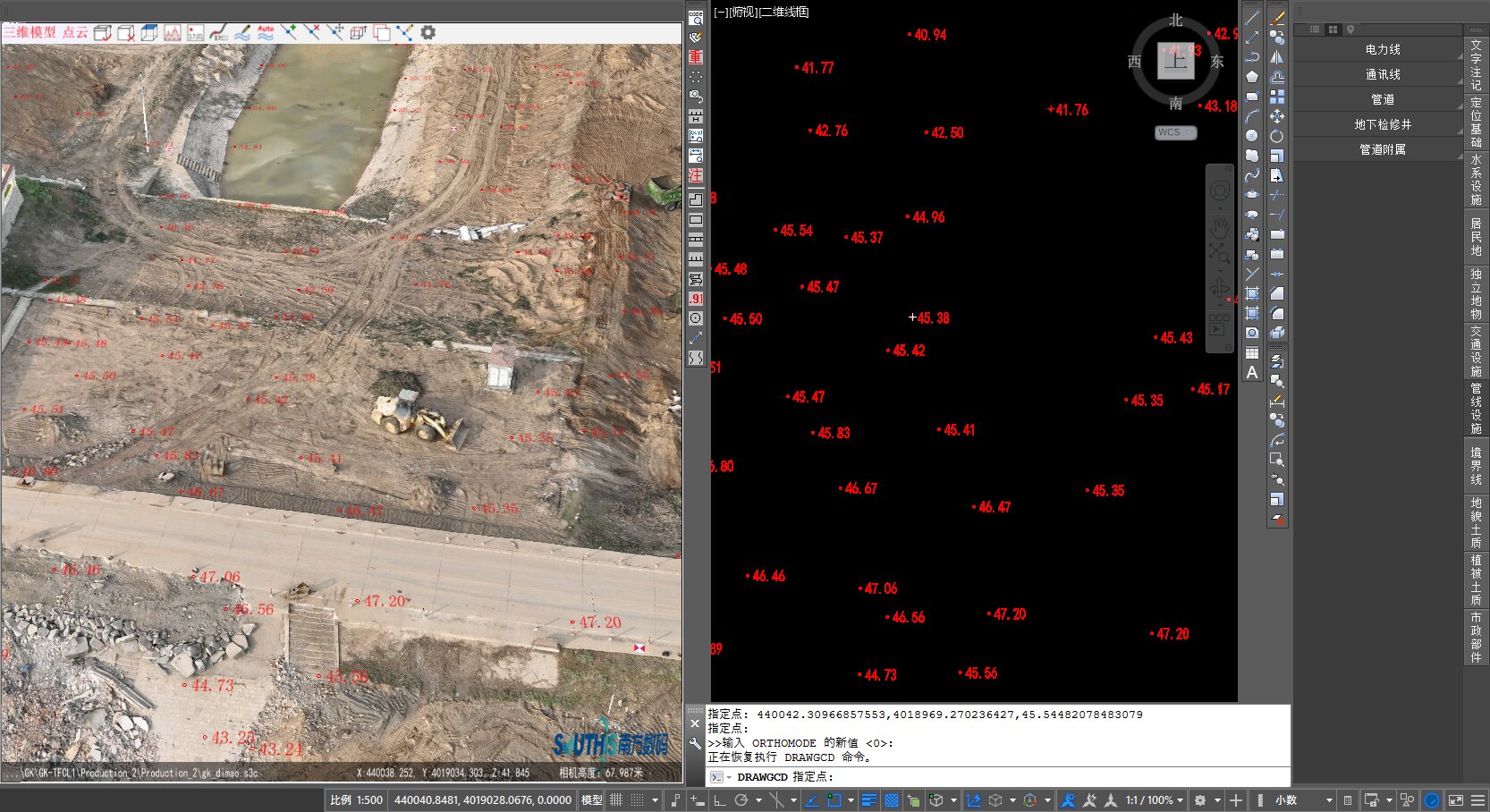1490x812 pixels.
Task: Select the Polygon draw tool
Action: tap(1252, 77)
